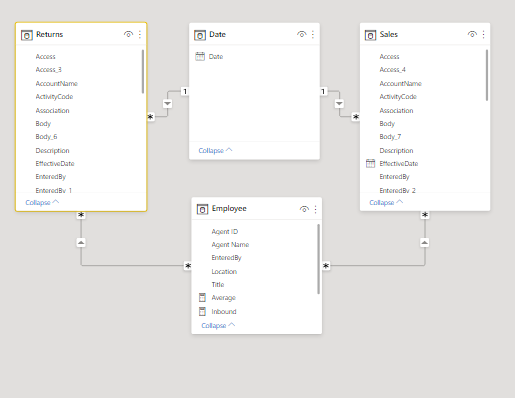Image resolution: width=515 pixels, height=398 pixels.
Task: Click the Returns table icon
Action: pyautogui.click(x=27, y=35)
